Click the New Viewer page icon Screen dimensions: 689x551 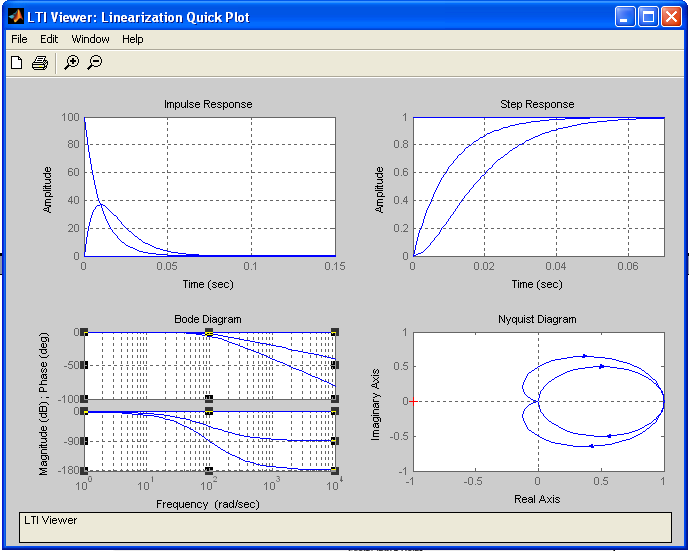[x=16, y=63]
